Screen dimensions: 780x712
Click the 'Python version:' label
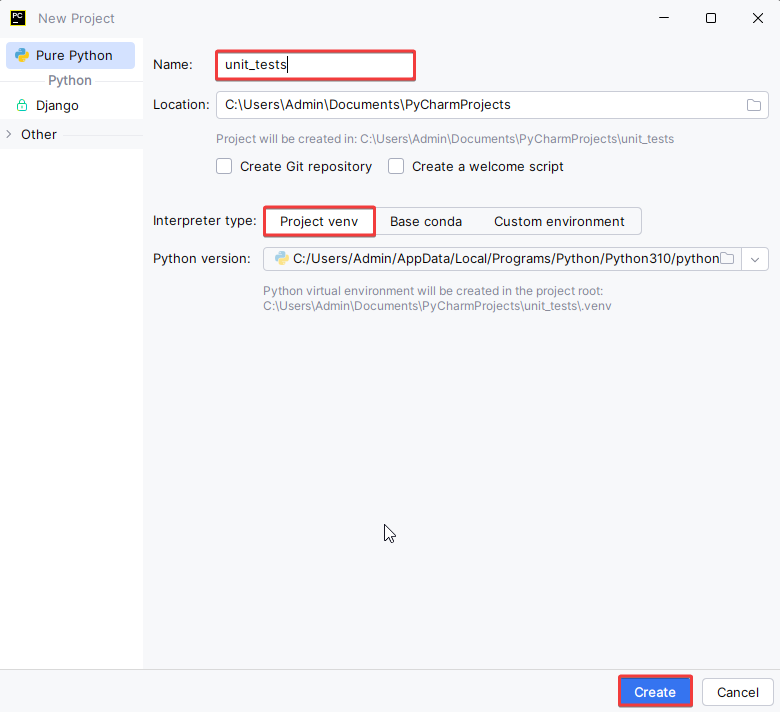201,259
